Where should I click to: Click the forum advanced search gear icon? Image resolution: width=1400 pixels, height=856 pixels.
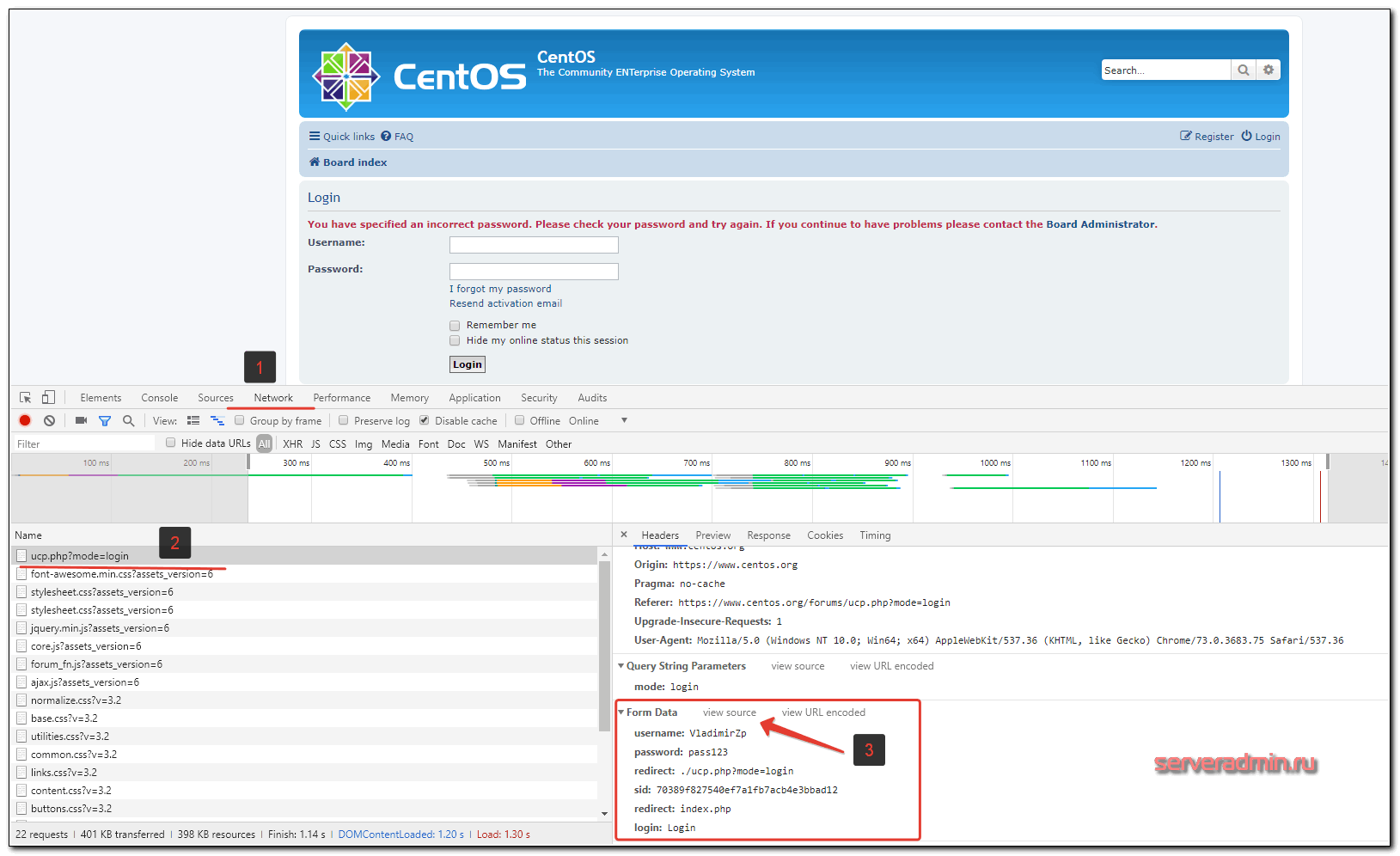[x=1269, y=70]
